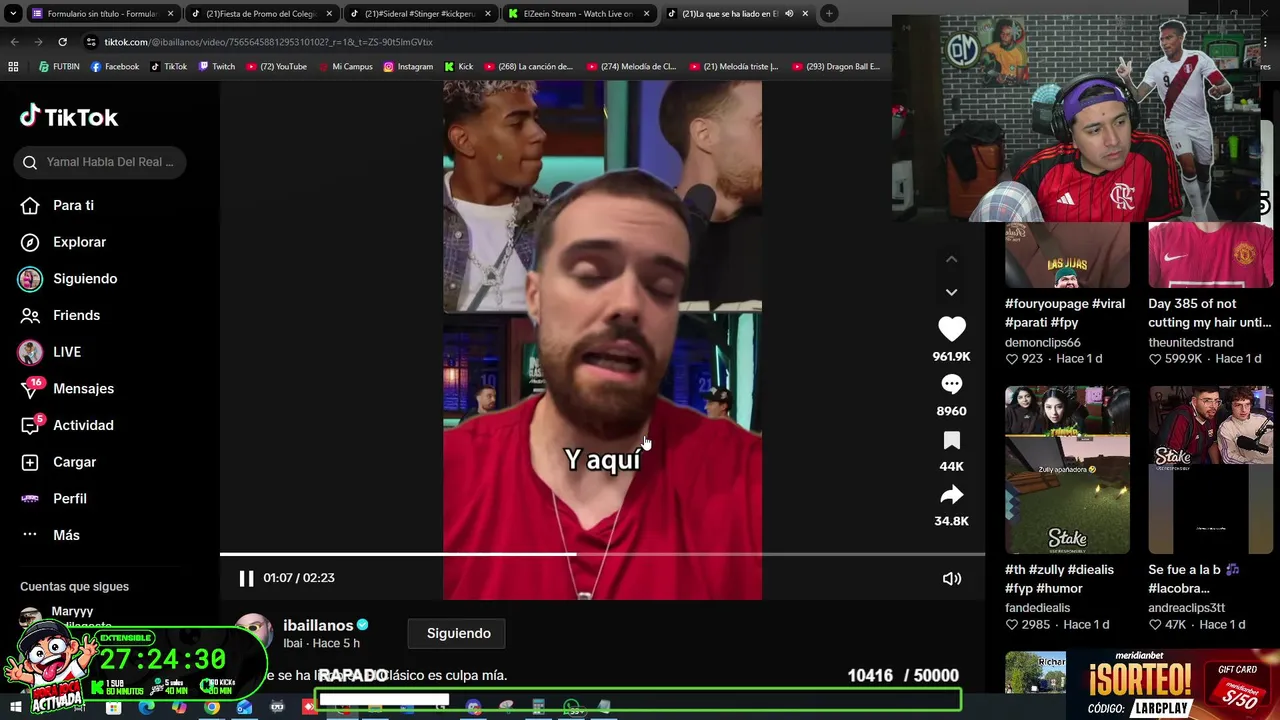This screenshot has height=720, width=1280.
Task: Go back in browser history
Action: pos(14,42)
